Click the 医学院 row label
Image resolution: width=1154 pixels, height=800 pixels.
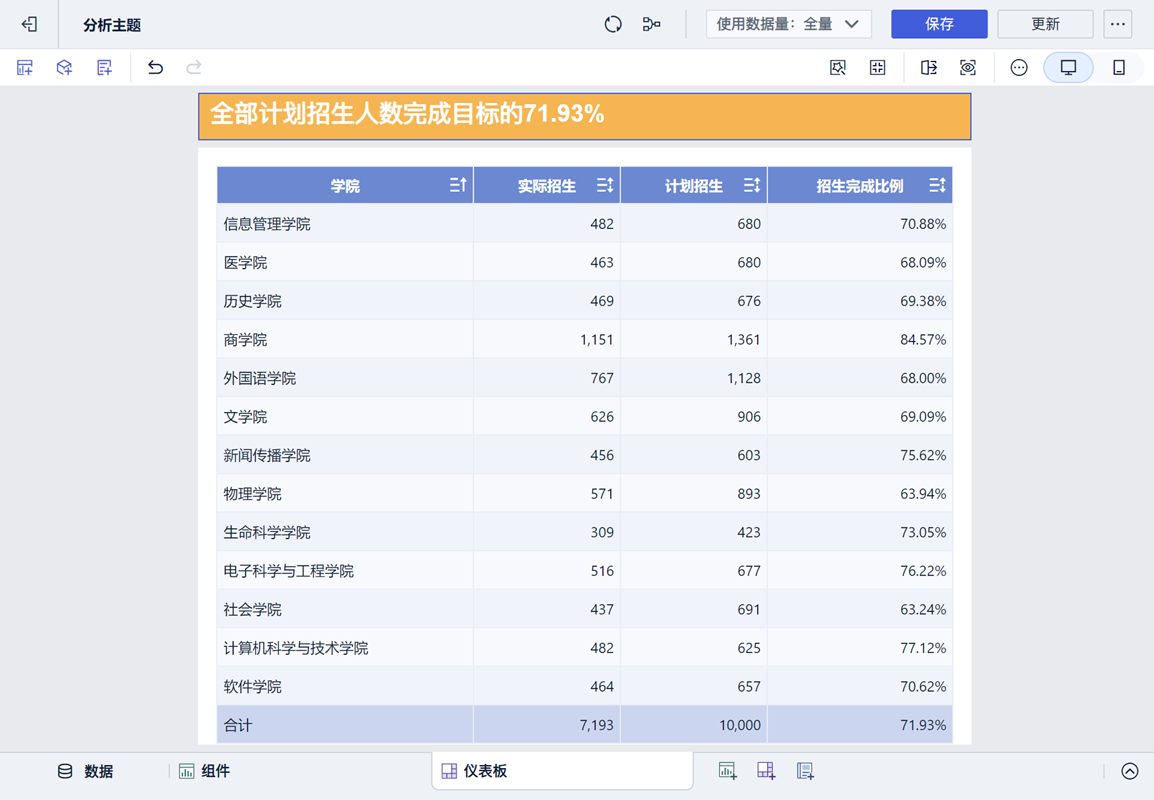click(245, 263)
